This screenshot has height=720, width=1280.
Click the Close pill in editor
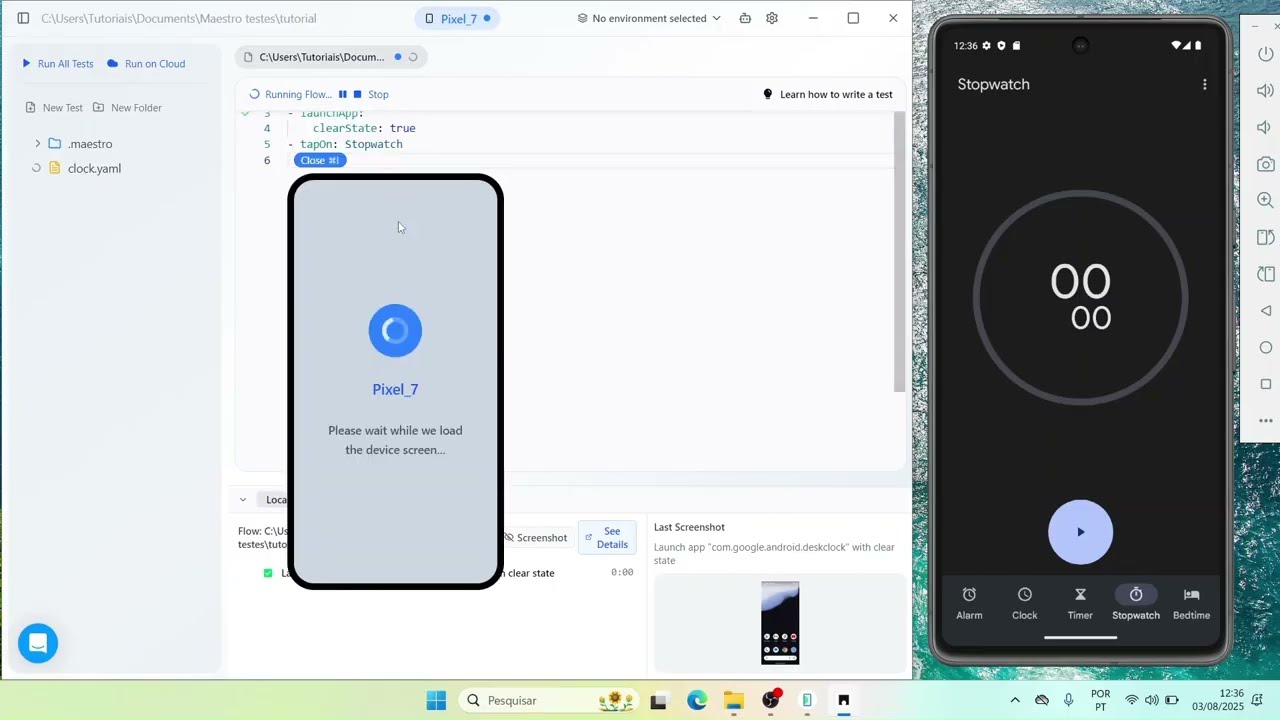(x=320, y=160)
